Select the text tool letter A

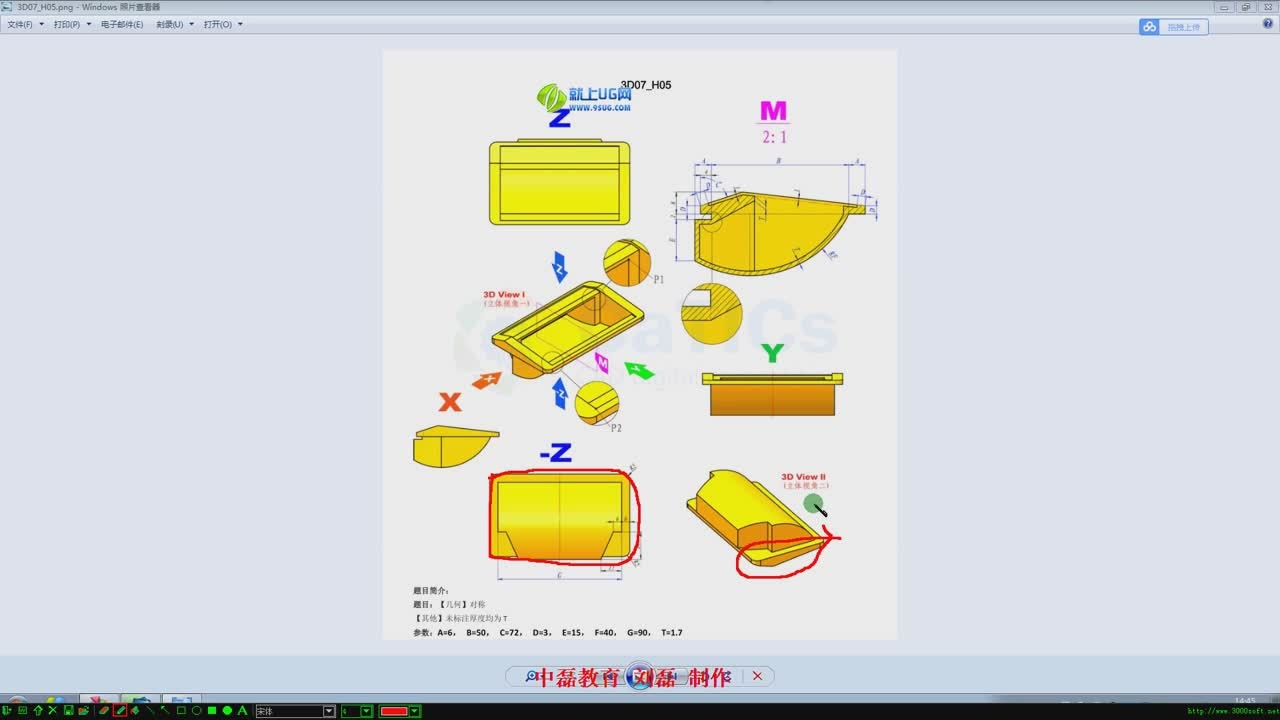(242, 711)
